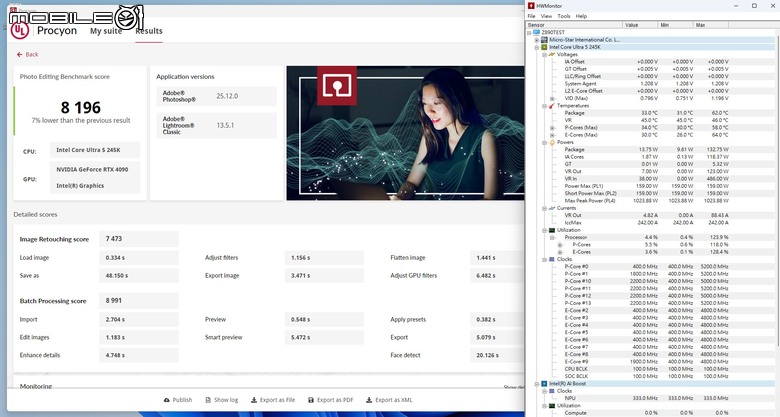The height and width of the screenshot is (417, 780).
Task: Collapse the Processor utilization entry
Action: pyautogui.click(x=552, y=237)
